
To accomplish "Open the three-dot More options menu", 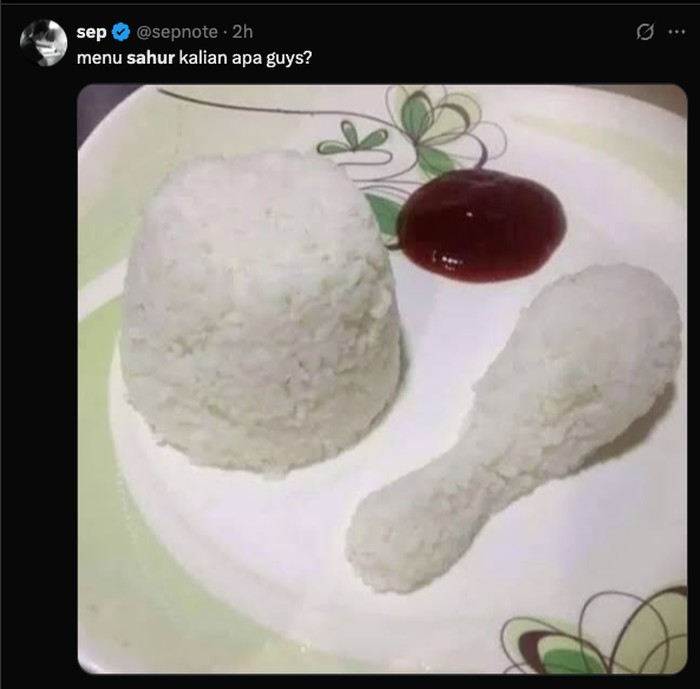I will (x=677, y=32).
